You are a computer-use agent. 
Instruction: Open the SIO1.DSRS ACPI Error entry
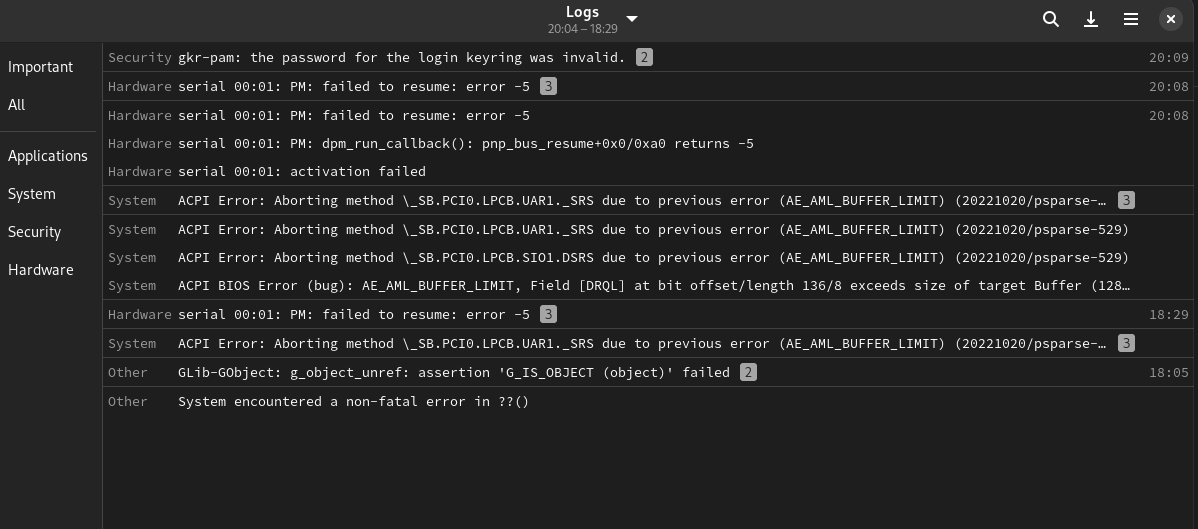650,257
